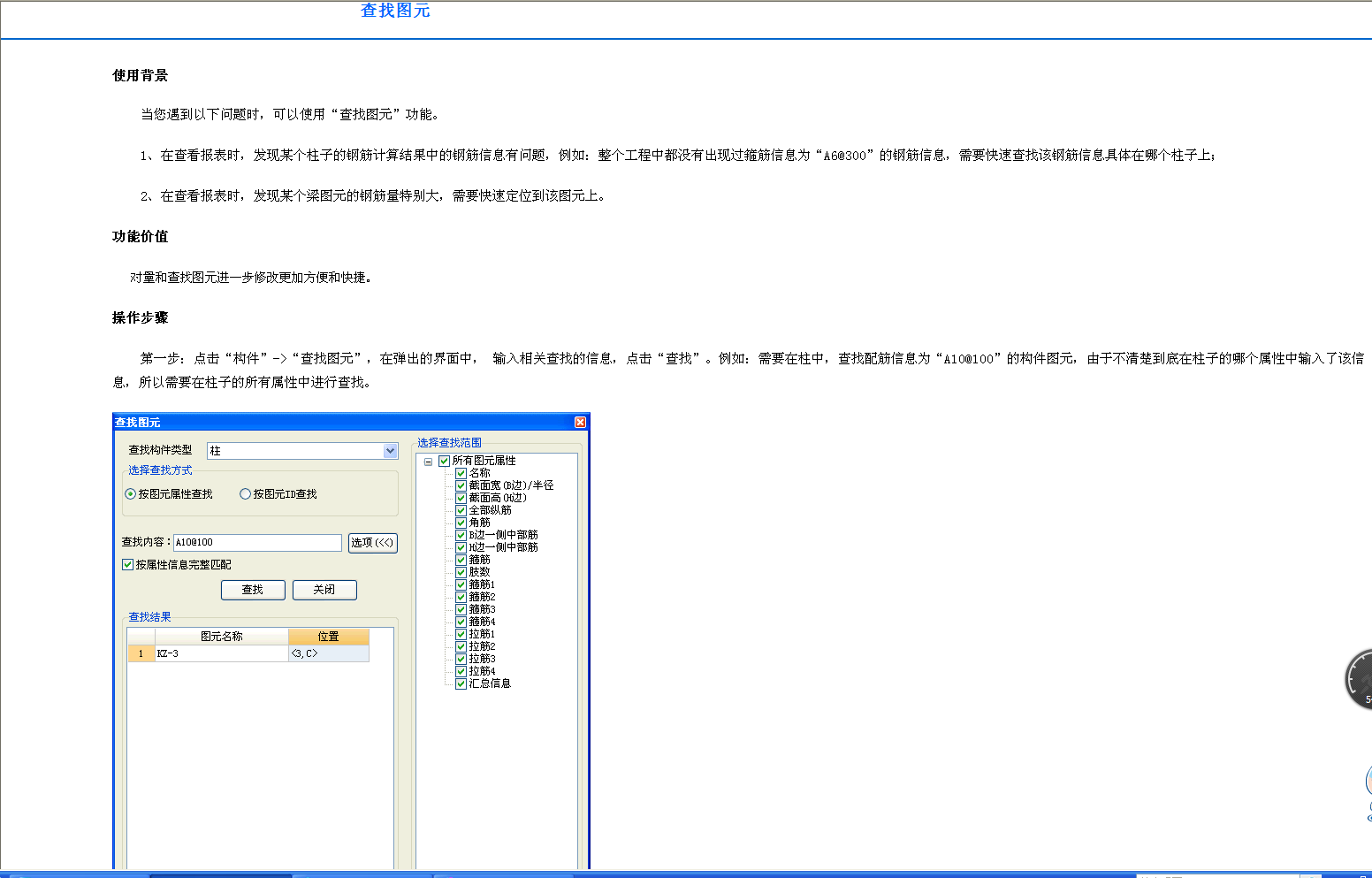Click the 操作步骤 section heading
The height and width of the screenshot is (878, 1372).
coord(140,318)
